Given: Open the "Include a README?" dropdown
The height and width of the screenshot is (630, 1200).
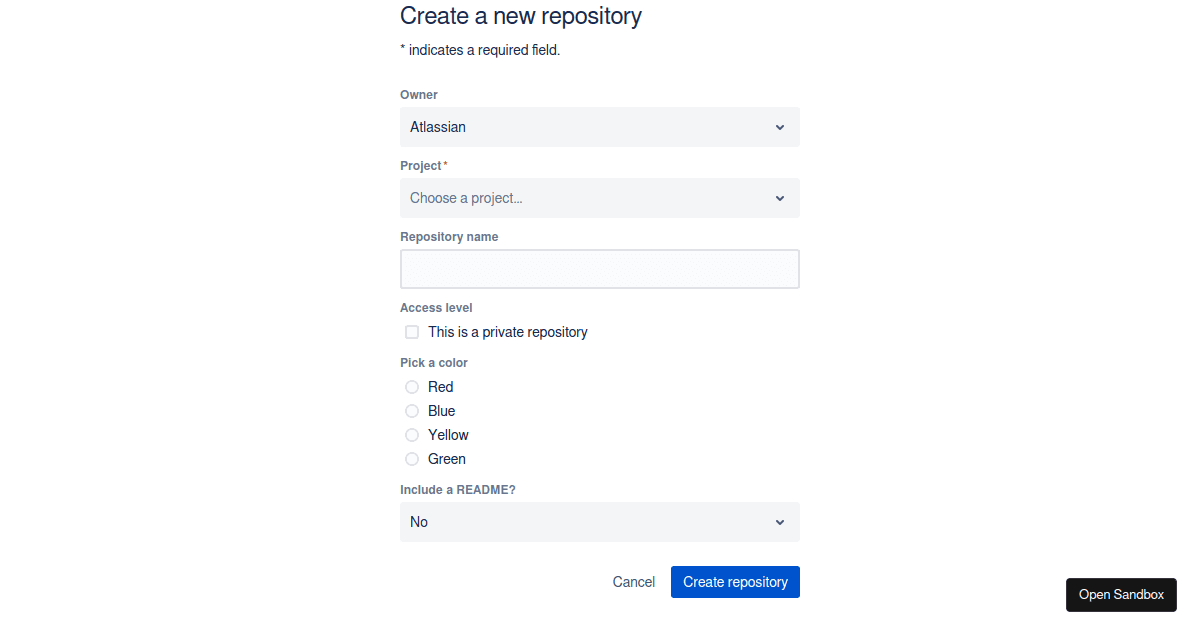Looking at the screenshot, I should point(600,522).
